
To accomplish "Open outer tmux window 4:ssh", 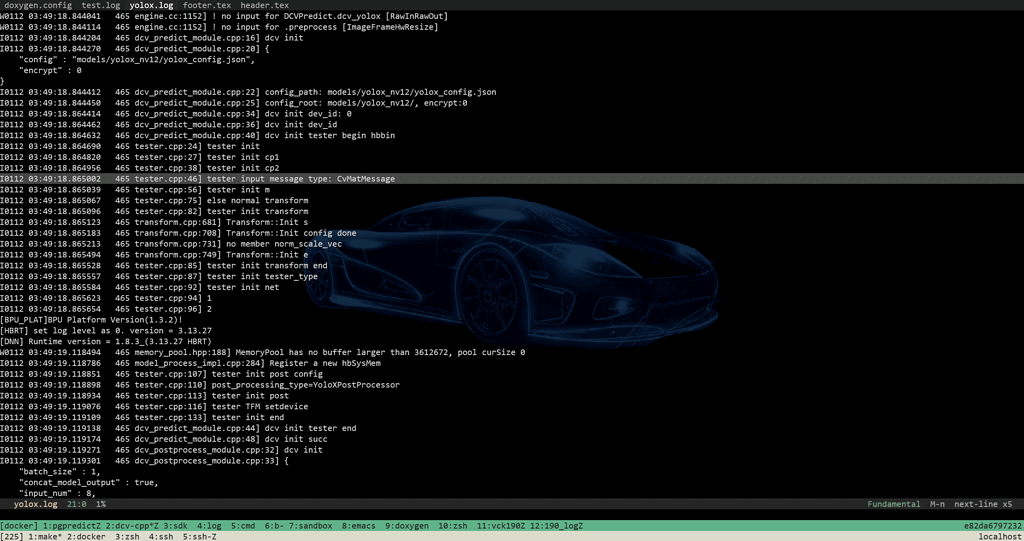I will coord(160,536).
